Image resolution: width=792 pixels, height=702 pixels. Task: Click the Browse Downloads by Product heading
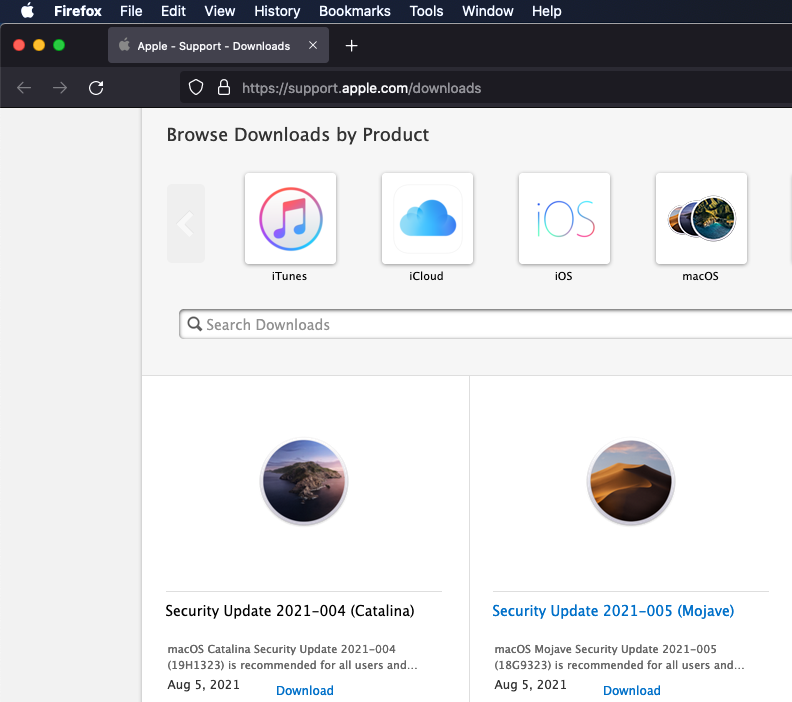pyautogui.click(x=298, y=135)
